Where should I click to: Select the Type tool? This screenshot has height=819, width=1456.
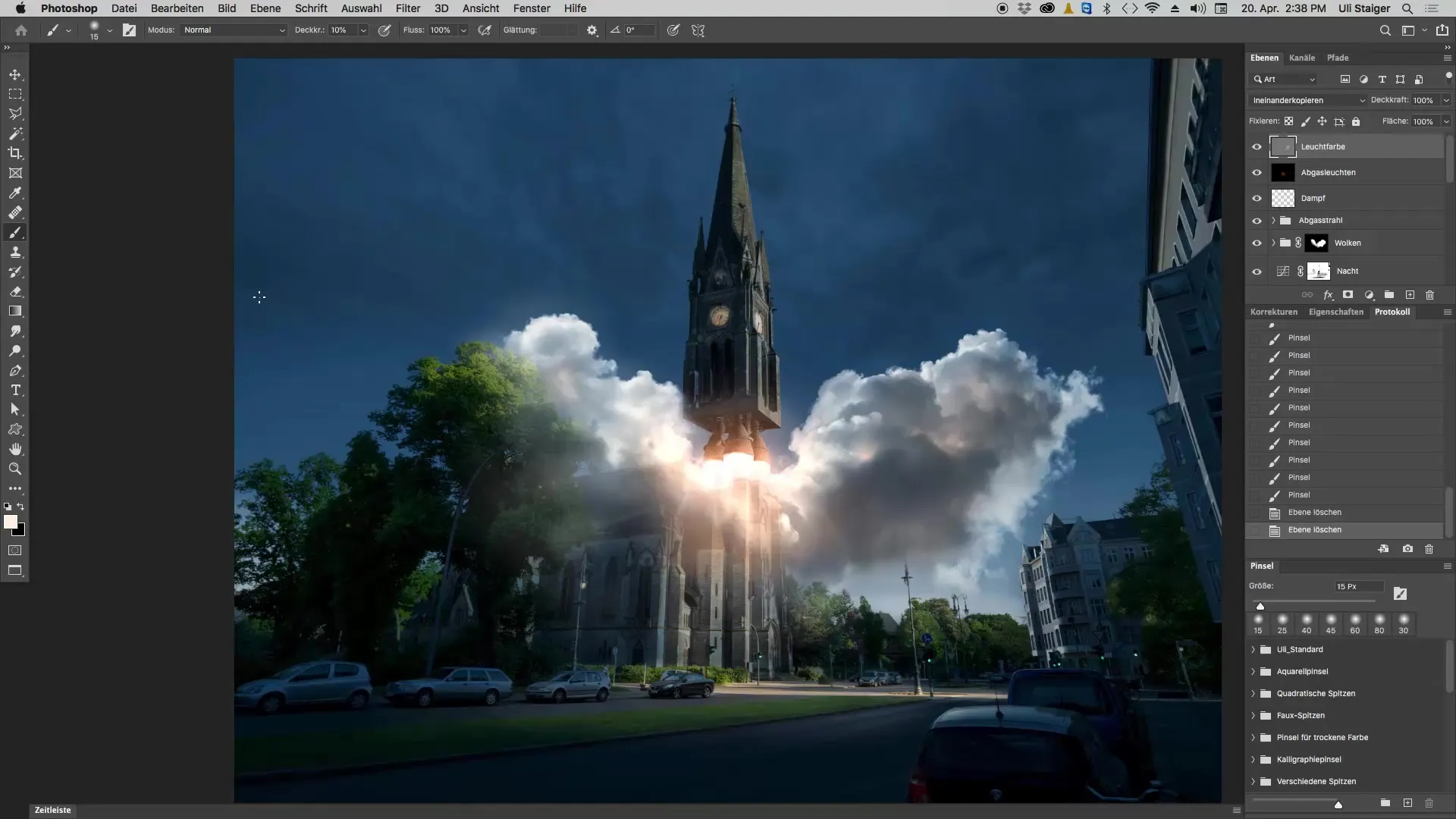pos(15,390)
